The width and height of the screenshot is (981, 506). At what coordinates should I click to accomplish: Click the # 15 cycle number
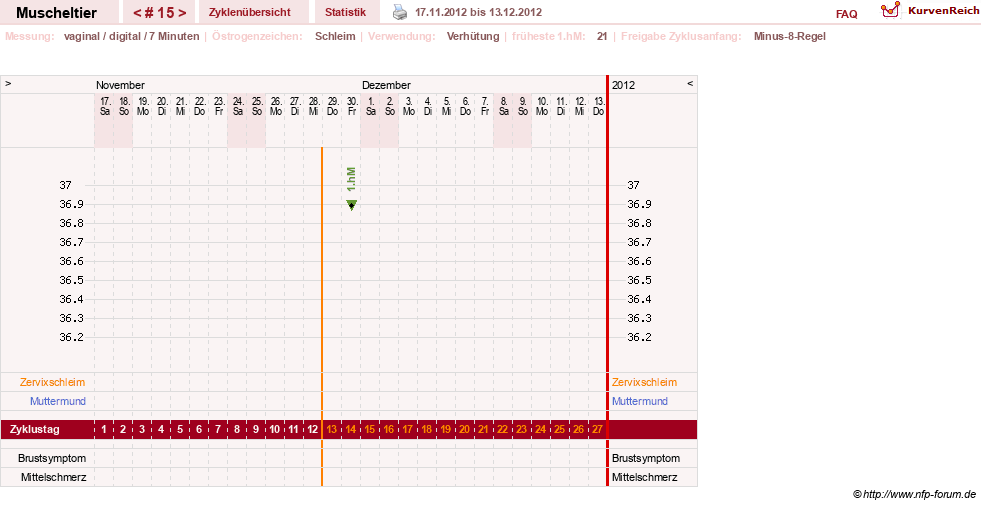click(x=160, y=13)
